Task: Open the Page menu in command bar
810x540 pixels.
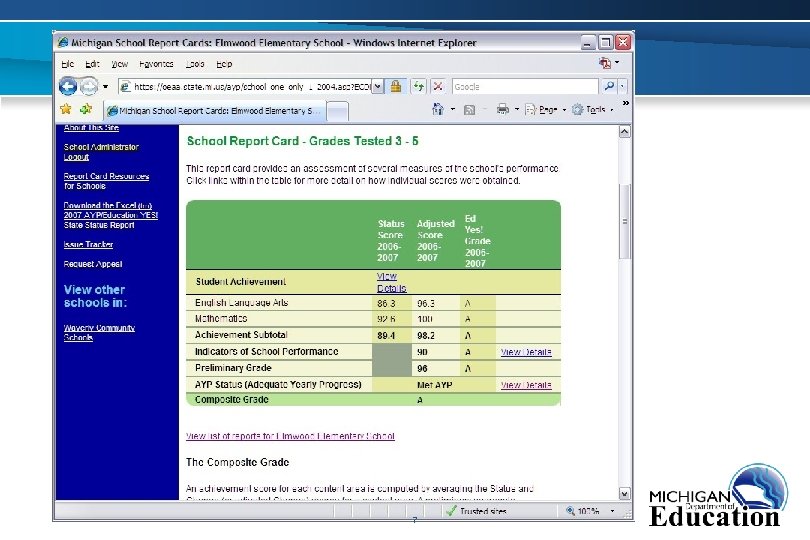Action: [546, 110]
